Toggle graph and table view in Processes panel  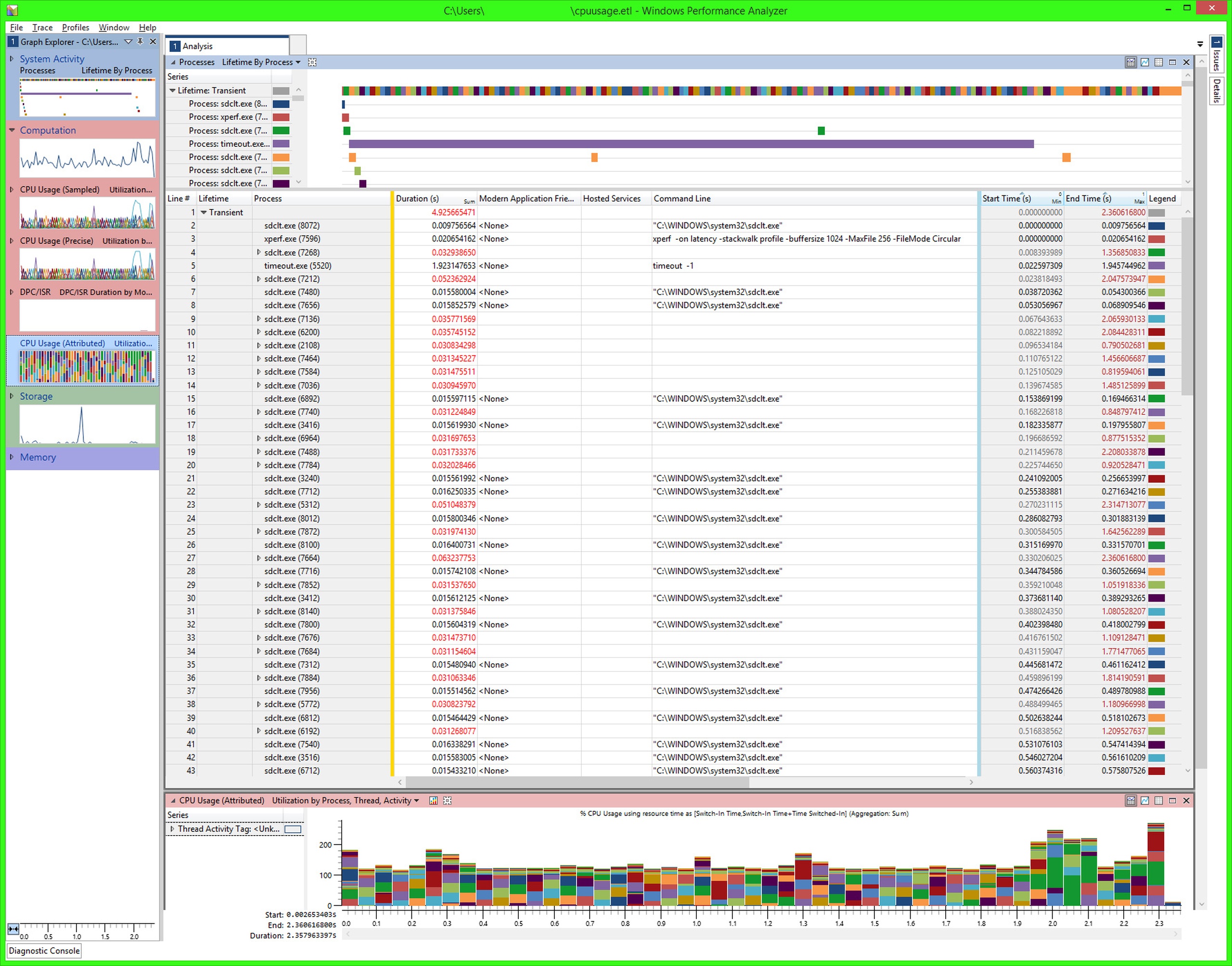coord(1130,62)
